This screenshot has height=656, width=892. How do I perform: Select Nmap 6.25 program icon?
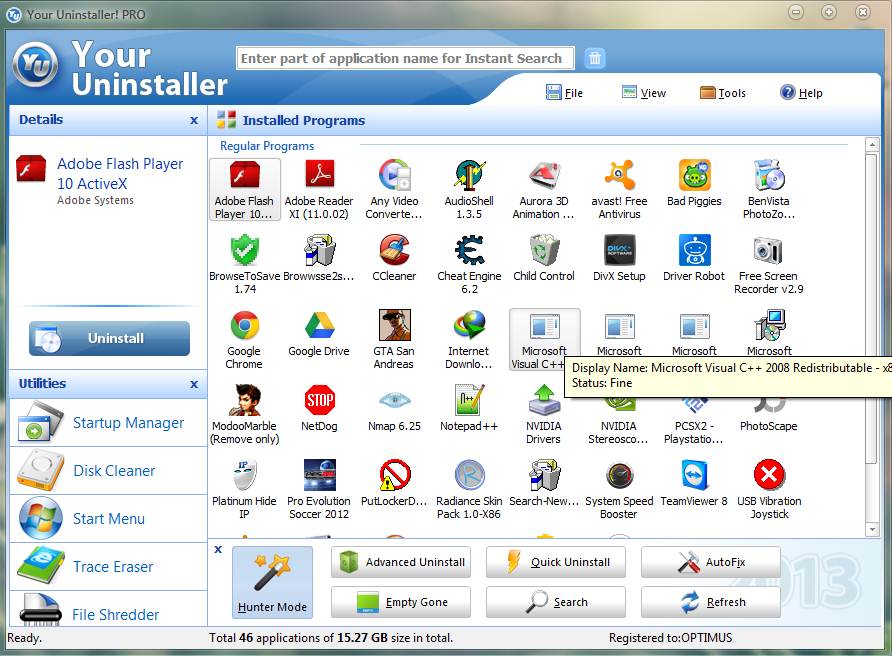pyautogui.click(x=394, y=400)
